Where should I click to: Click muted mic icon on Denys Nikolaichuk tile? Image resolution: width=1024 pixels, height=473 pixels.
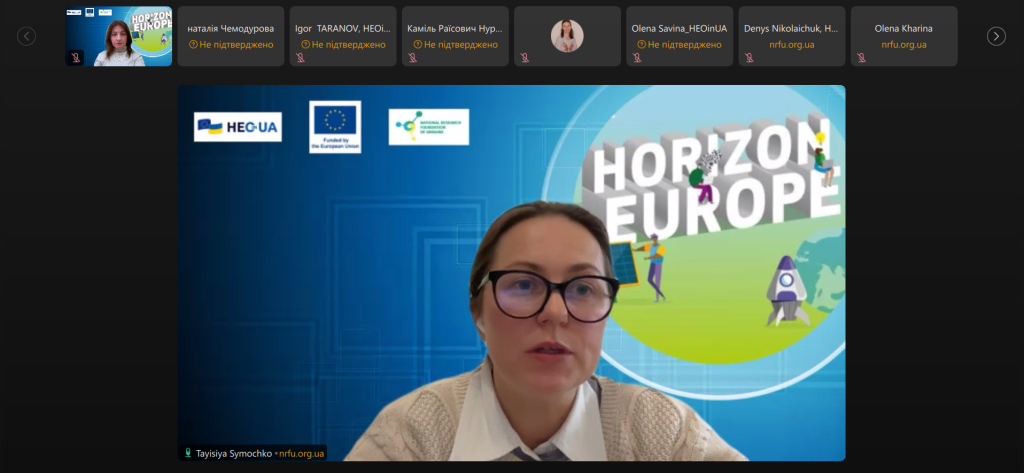coord(749,58)
